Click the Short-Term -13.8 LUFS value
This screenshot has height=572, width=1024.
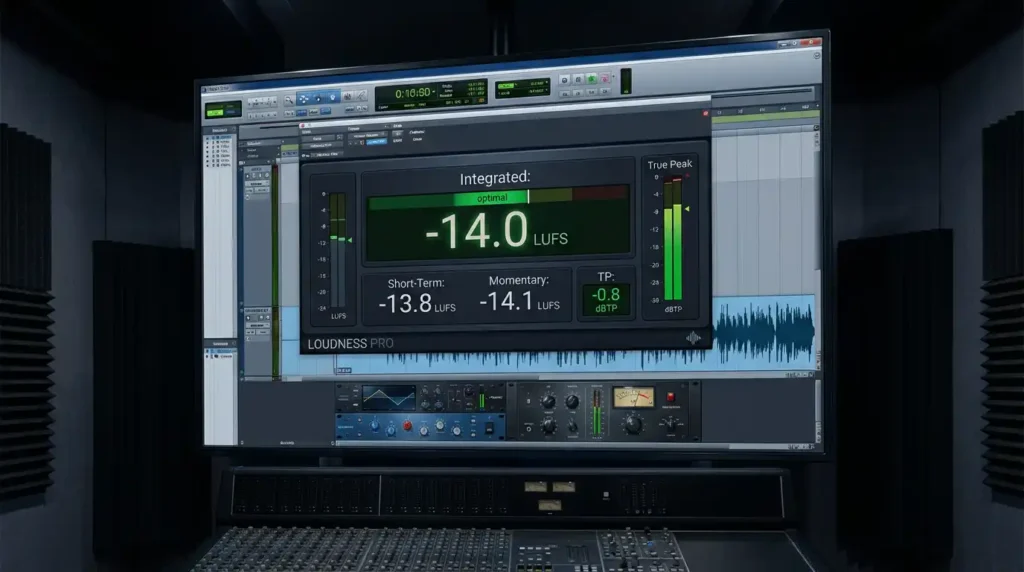point(417,303)
